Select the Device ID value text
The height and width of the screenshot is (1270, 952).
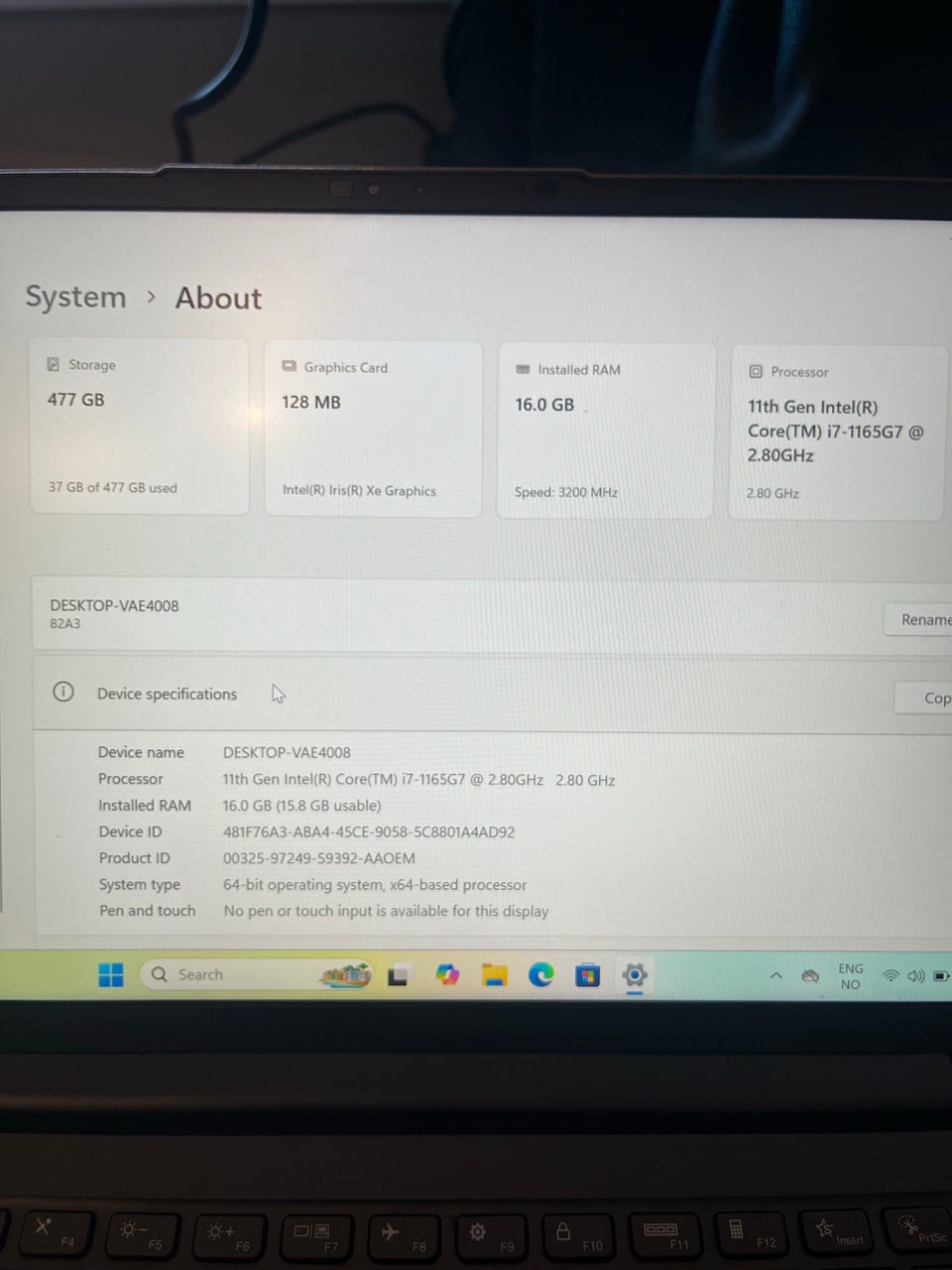tap(369, 831)
